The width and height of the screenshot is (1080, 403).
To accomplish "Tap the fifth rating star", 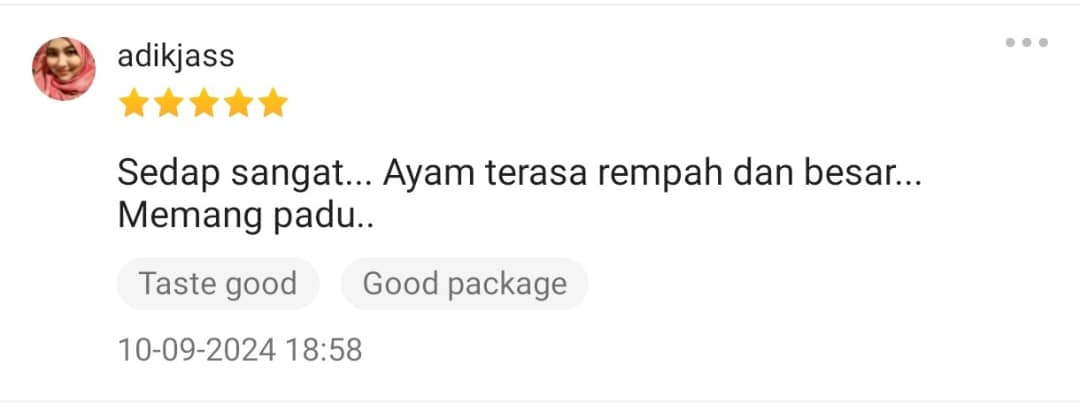I will pyautogui.click(x=273, y=103).
